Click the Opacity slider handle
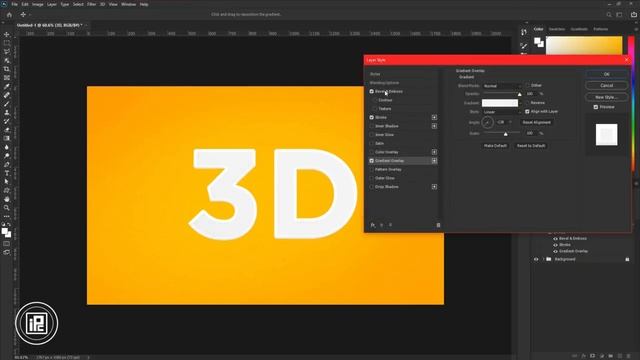The width and height of the screenshot is (640, 360). coord(520,94)
